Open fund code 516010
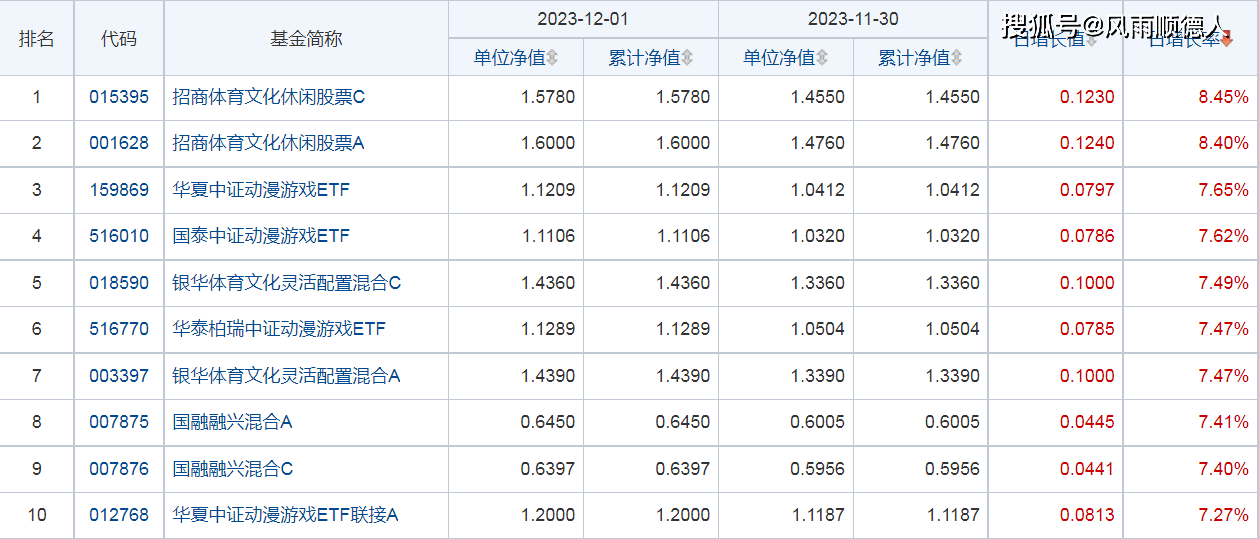The width and height of the screenshot is (1259, 539). point(118,236)
